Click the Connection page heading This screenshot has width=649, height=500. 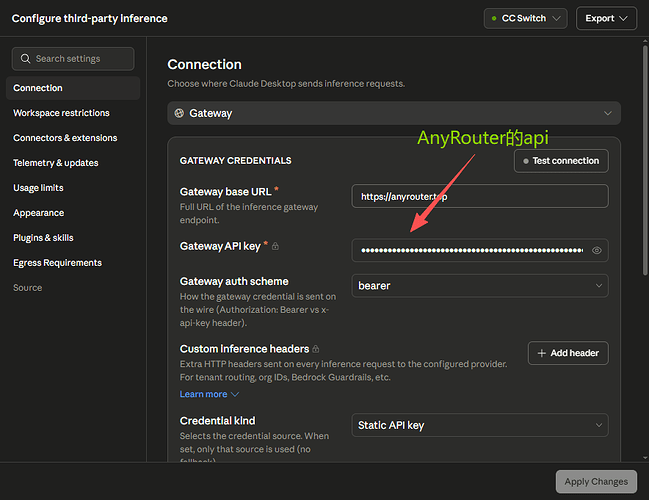pos(204,65)
